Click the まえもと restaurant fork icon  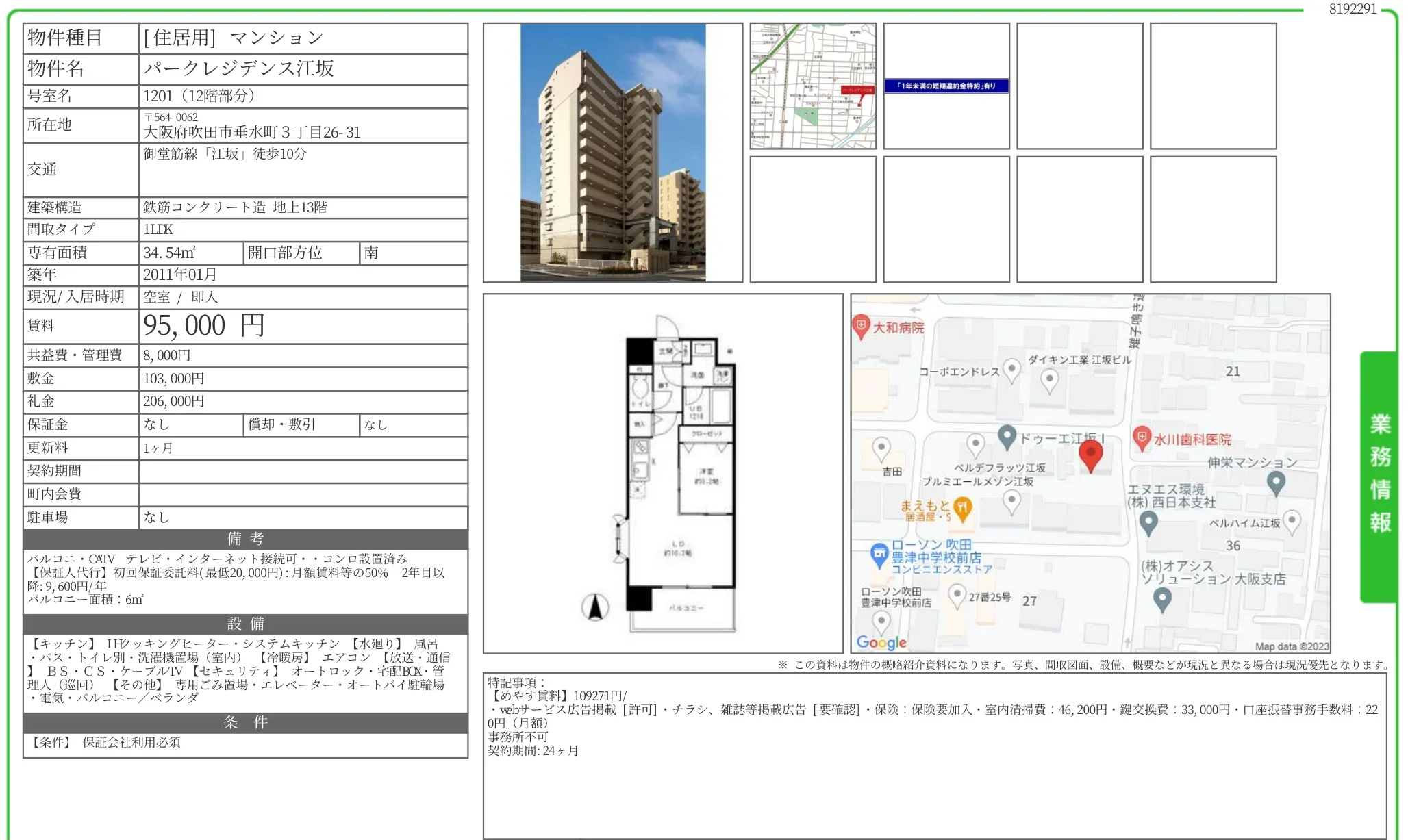[x=962, y=510]
